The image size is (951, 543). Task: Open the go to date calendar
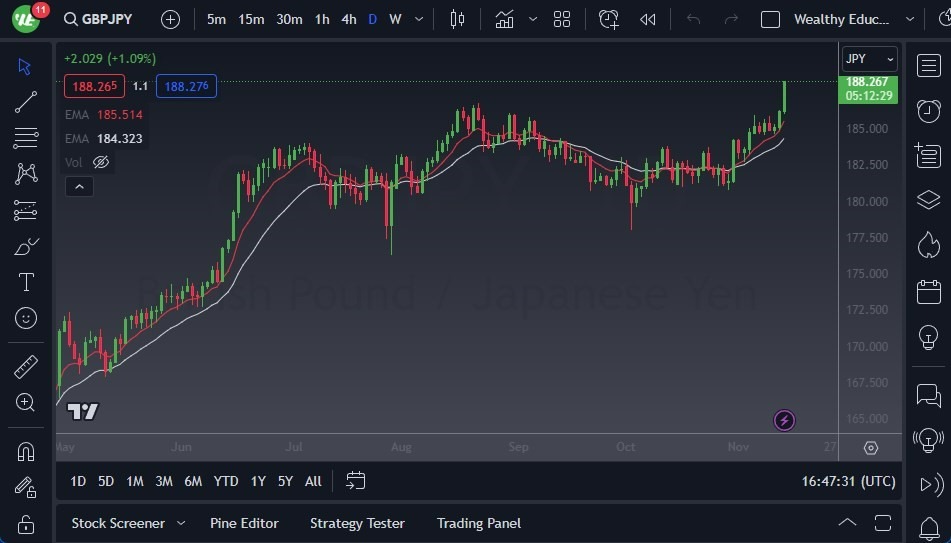pyautogui.click(x=355, y=481)
